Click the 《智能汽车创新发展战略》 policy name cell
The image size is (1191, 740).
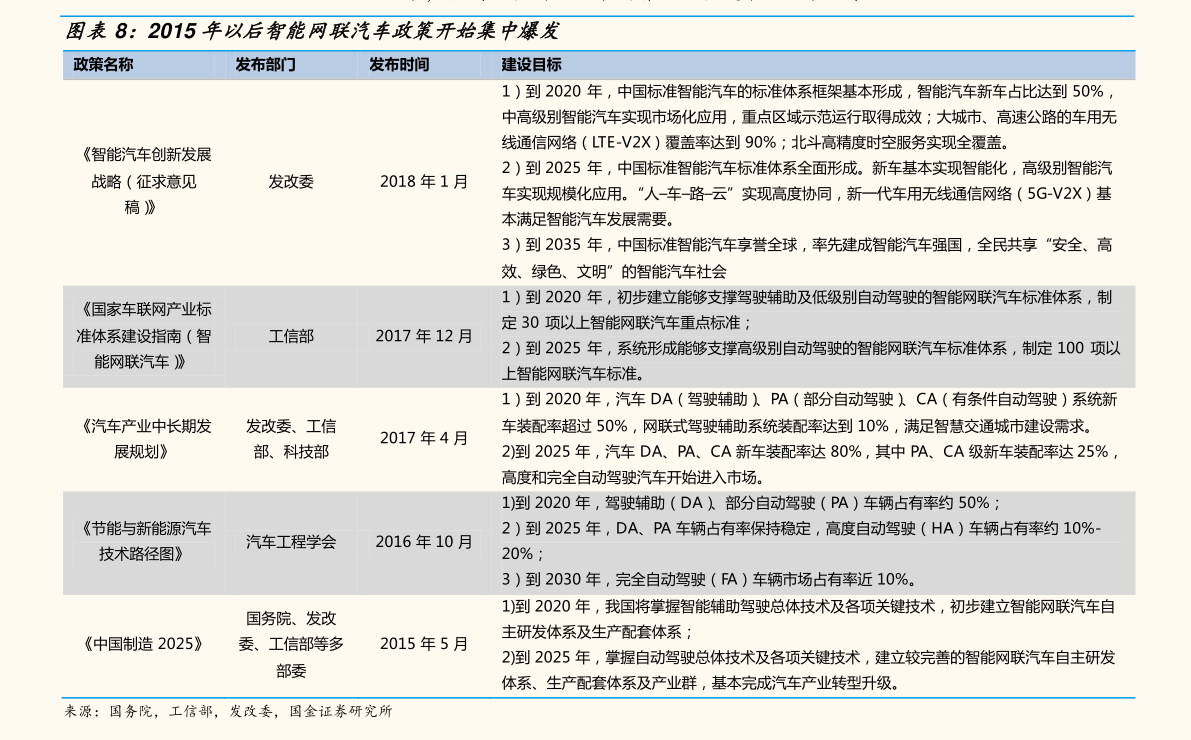[143, 182]
